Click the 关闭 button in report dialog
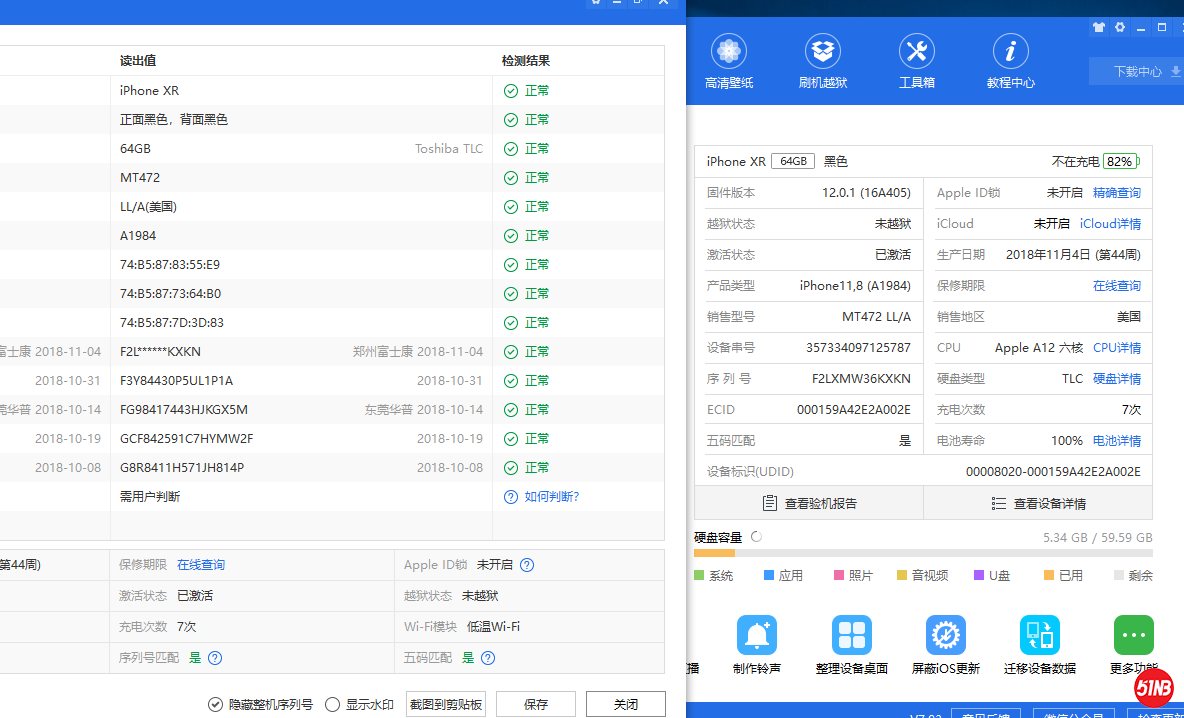This screenshot has width=1184, height=718. [626, 705]
